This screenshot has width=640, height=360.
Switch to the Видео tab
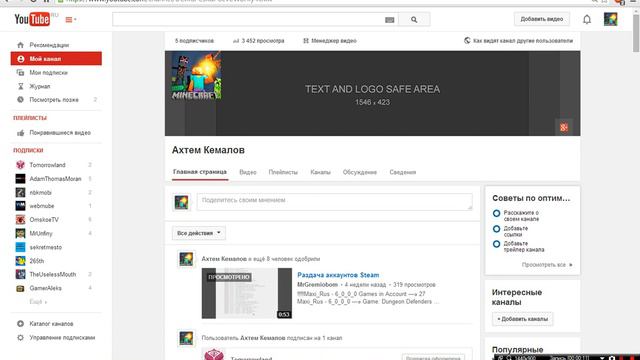[248, 172]
